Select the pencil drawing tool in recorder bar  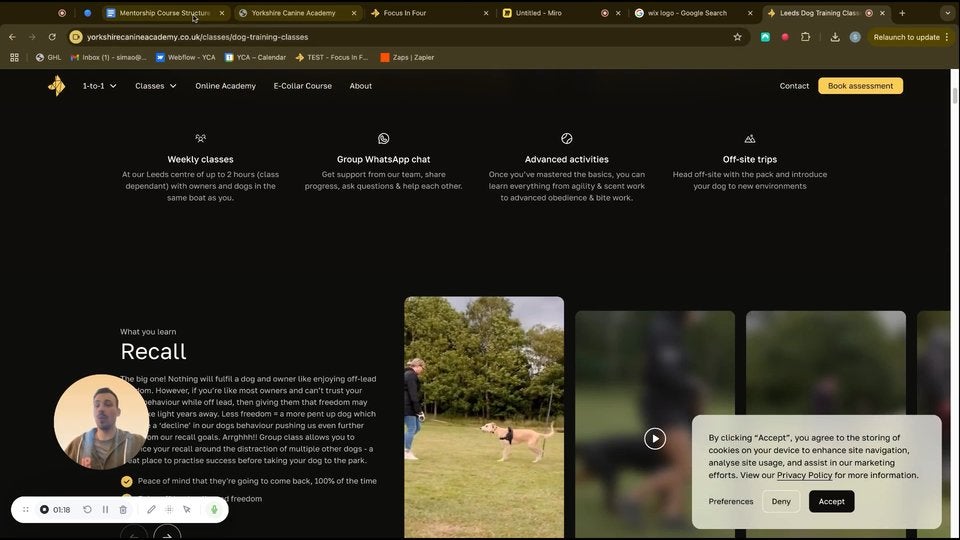click(x=151, y=509)
